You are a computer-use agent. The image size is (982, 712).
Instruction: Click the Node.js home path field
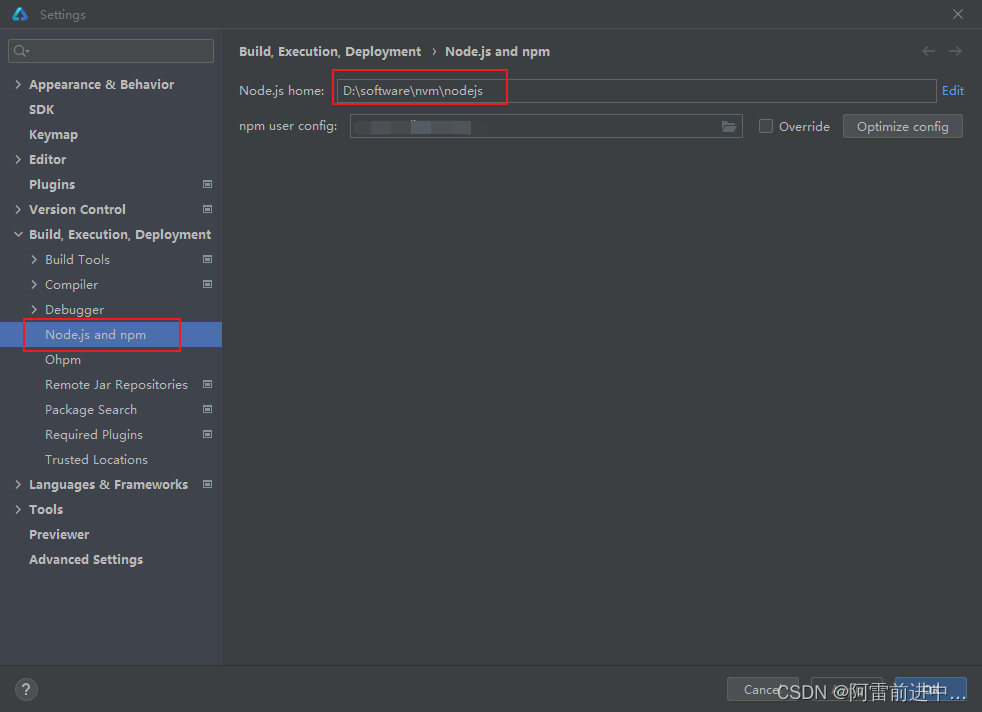(636, 91)
